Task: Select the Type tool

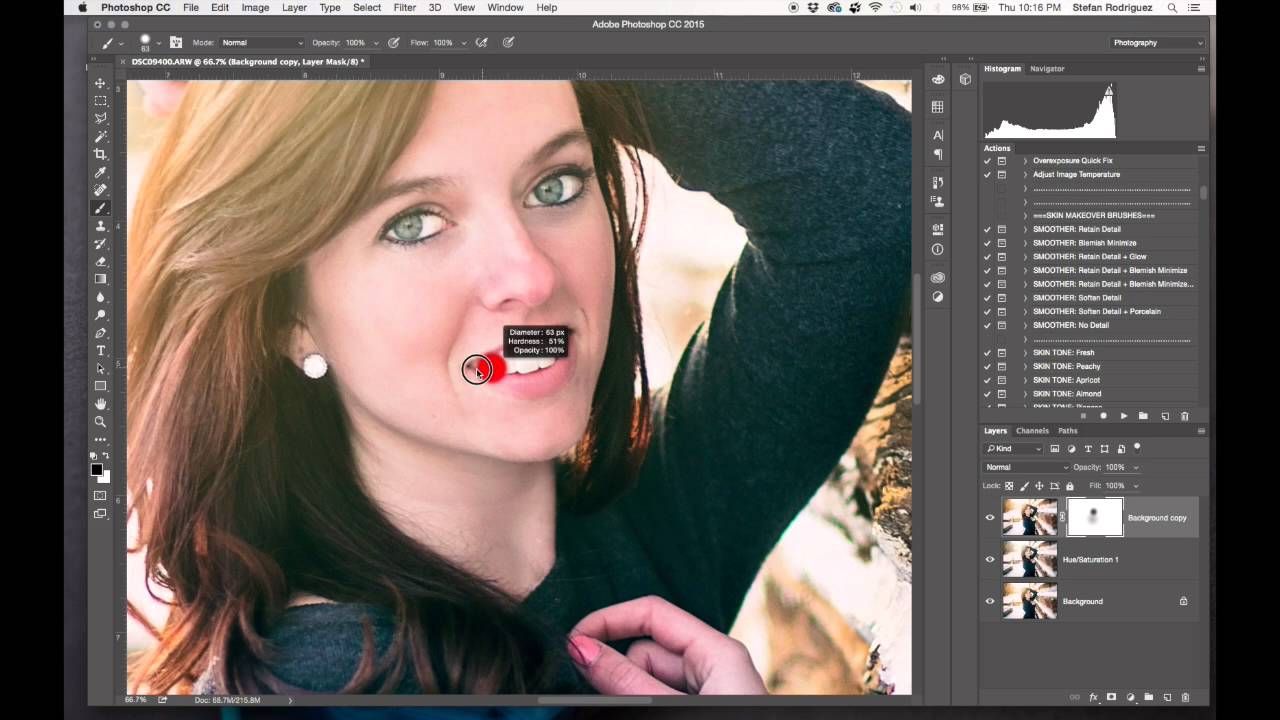Action: click(x=100, y=351)
